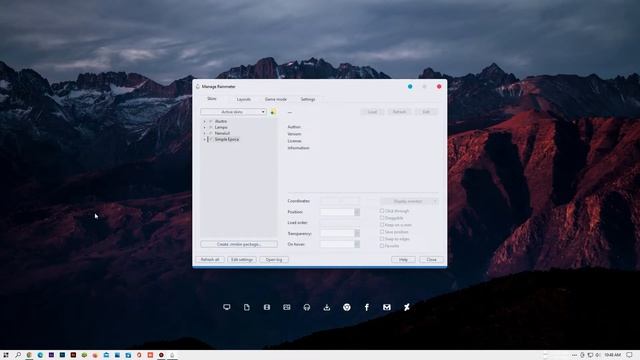Image resolution: width=640 pixels, height=360 pixels.
Task: Click the DeviantArt icon in desktop dock
Action: [x=407, y=307]
